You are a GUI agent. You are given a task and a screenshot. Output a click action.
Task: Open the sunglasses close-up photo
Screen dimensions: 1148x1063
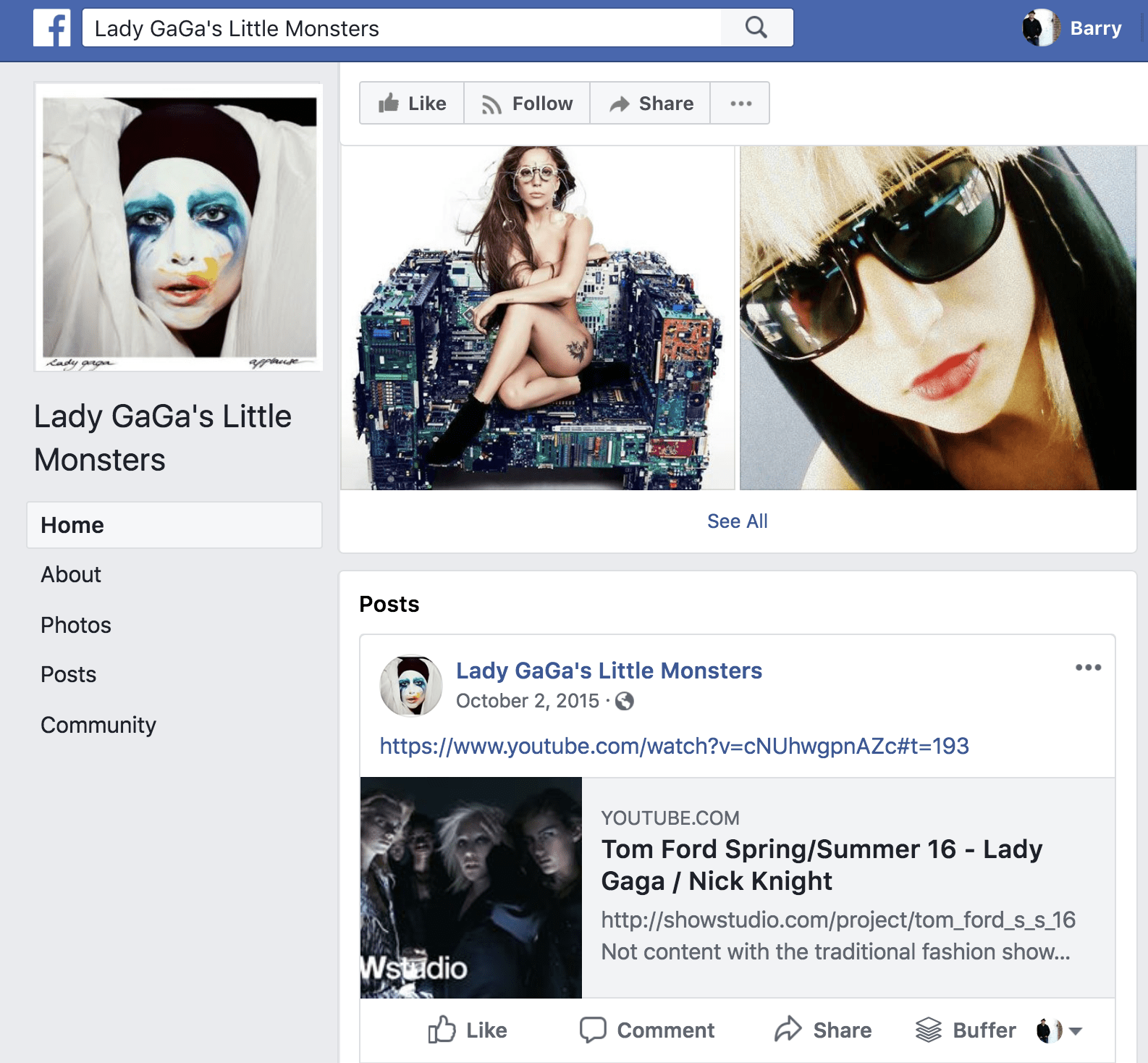938,318
